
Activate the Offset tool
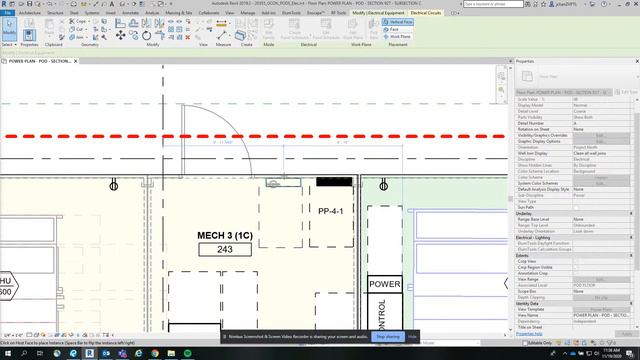point(133,23)
